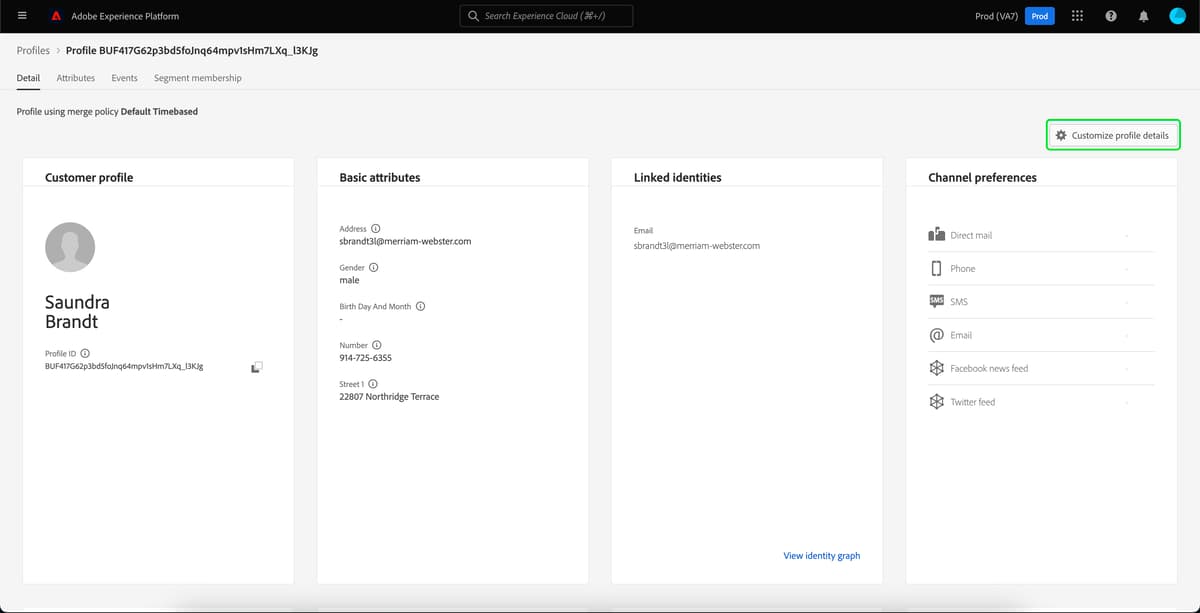1200x613 pixels.
Task: Open the hamburger navigation menu
Action: click(21, 15)
